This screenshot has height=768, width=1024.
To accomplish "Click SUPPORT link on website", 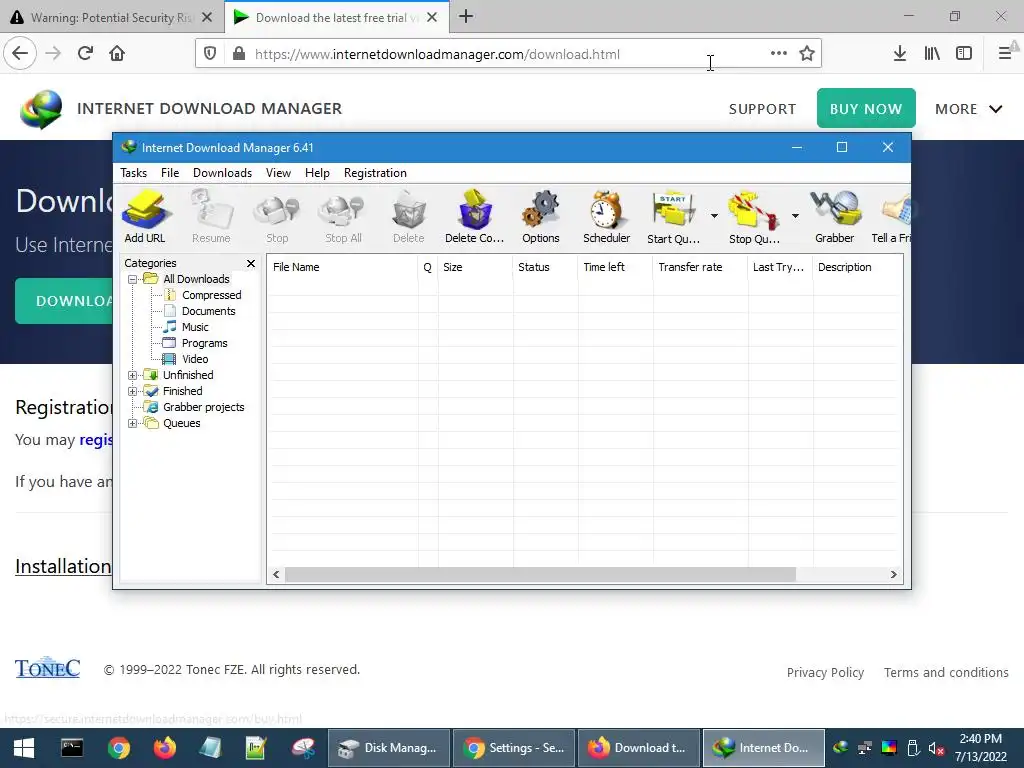I will point(762,109).
